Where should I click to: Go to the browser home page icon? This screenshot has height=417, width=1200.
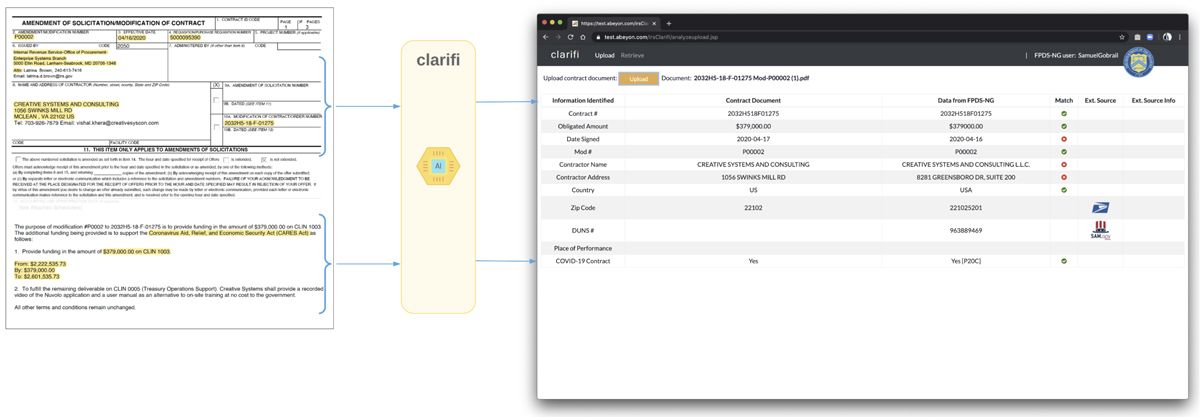(583, 36)
